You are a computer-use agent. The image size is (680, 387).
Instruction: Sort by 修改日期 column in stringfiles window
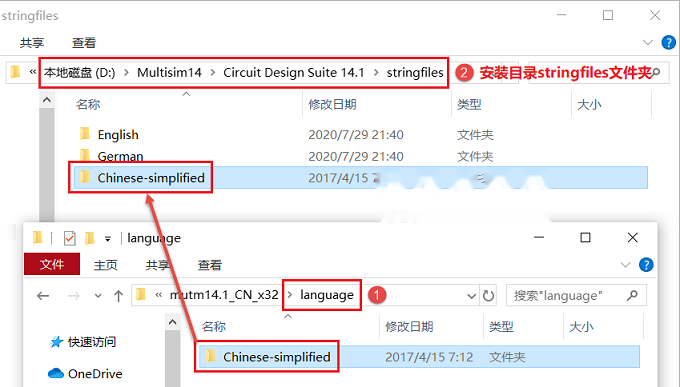click(332, 105)
